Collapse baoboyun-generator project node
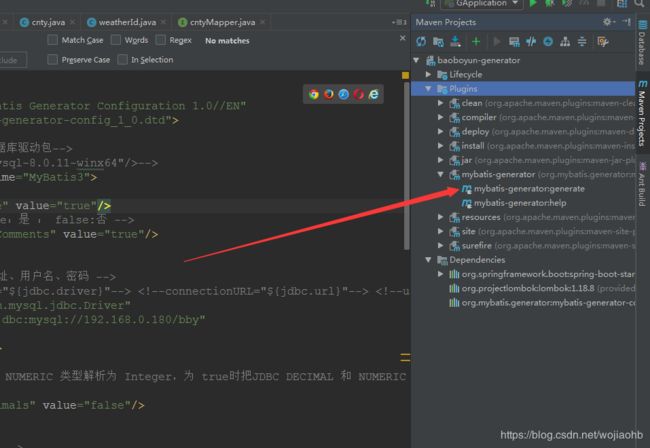The width and height of the screenshot is (650, 448). point(416,60)
